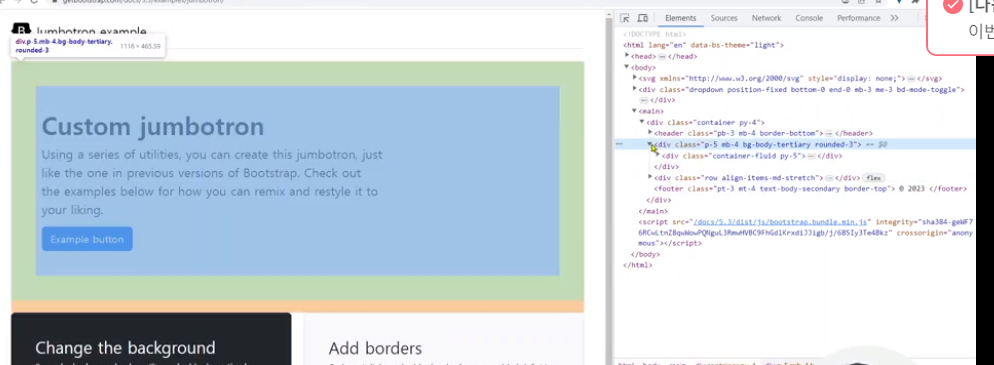Image resolution: width=994 pixels, height=365 pixels.
Task: Switch to the Sources tab
Action: pyautogui.click(x=723, y=18)
